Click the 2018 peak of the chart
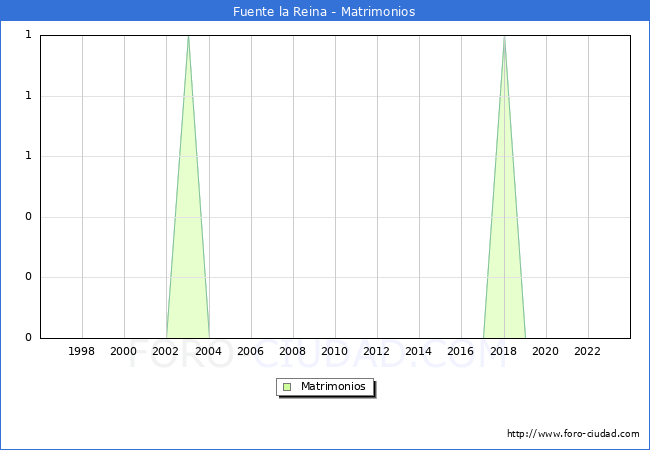The width and height of the screenshot is (650, 450). [x=504, y=37]
